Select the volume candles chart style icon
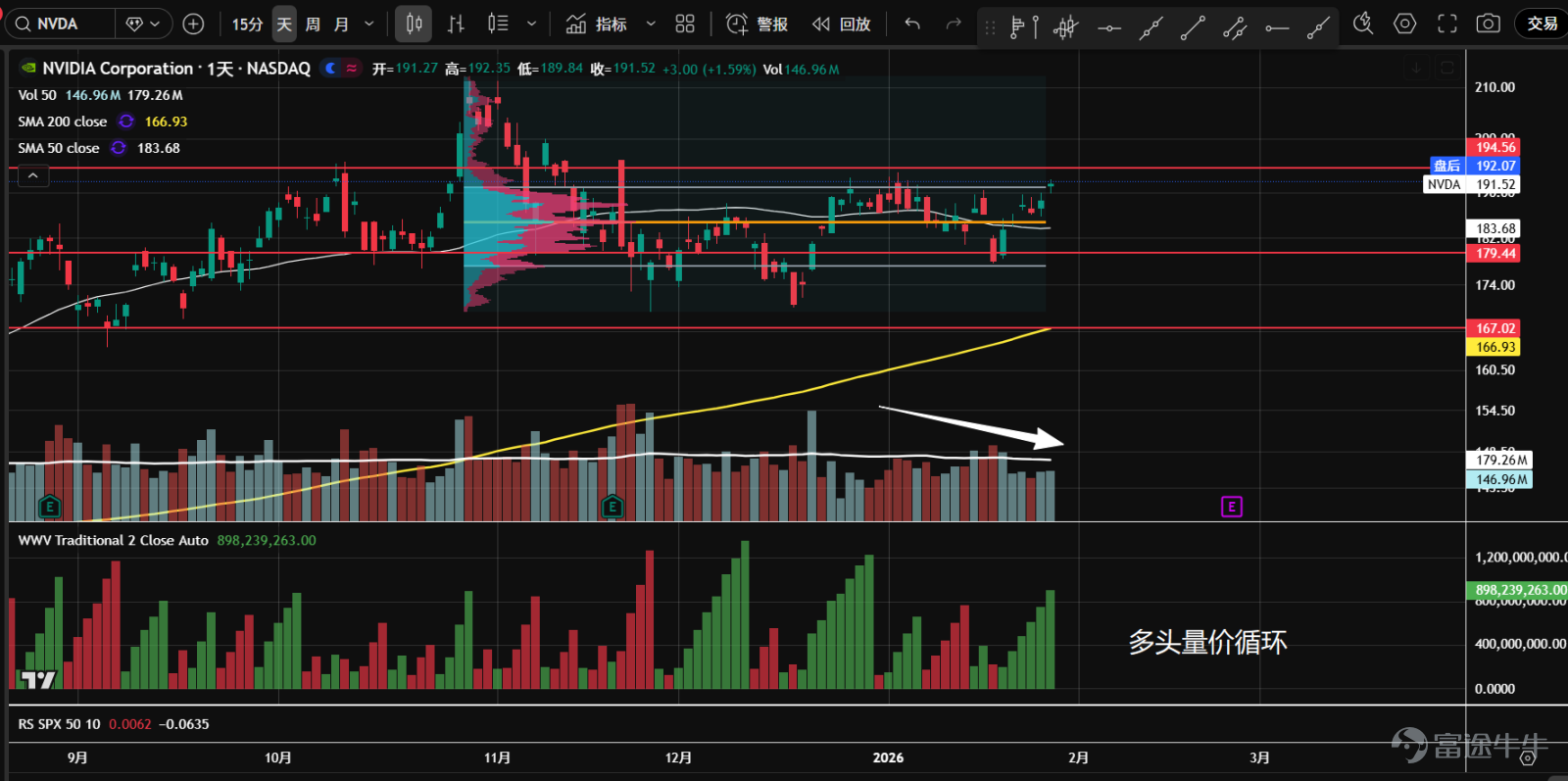This screenshot has width=1568, height=781. click(498, 24)
